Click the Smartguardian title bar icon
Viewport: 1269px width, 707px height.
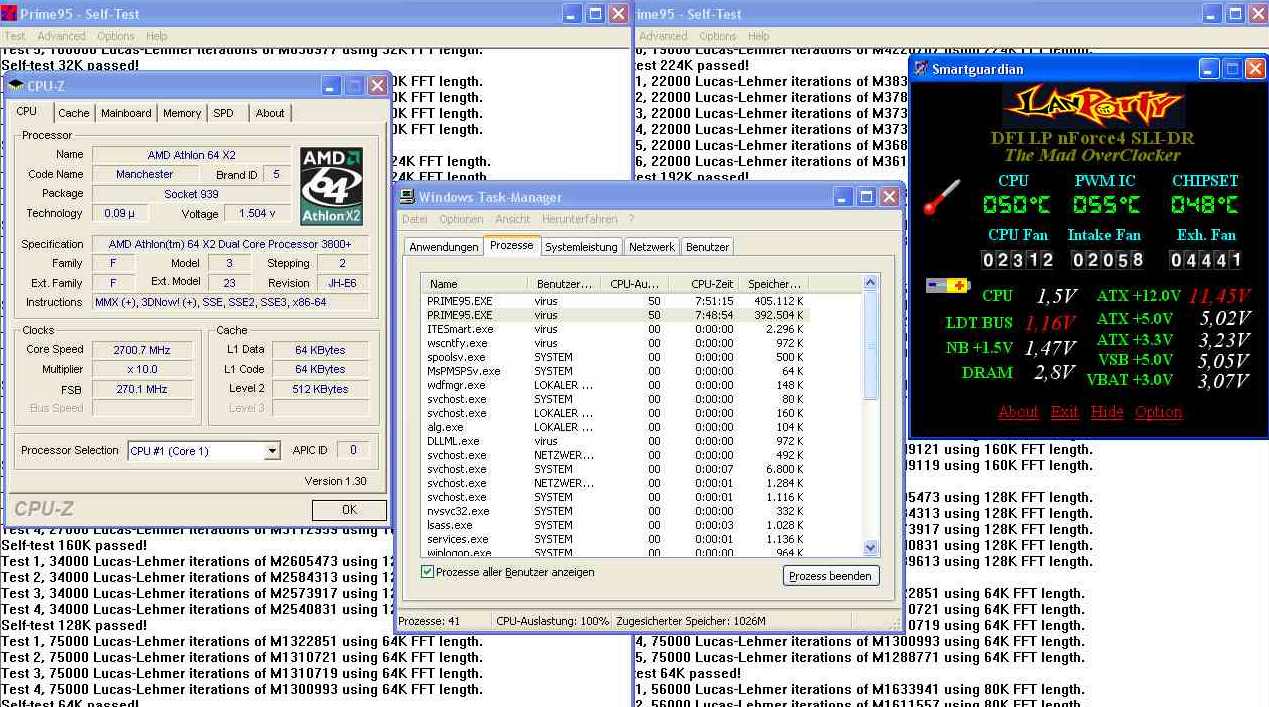[921, 69]
